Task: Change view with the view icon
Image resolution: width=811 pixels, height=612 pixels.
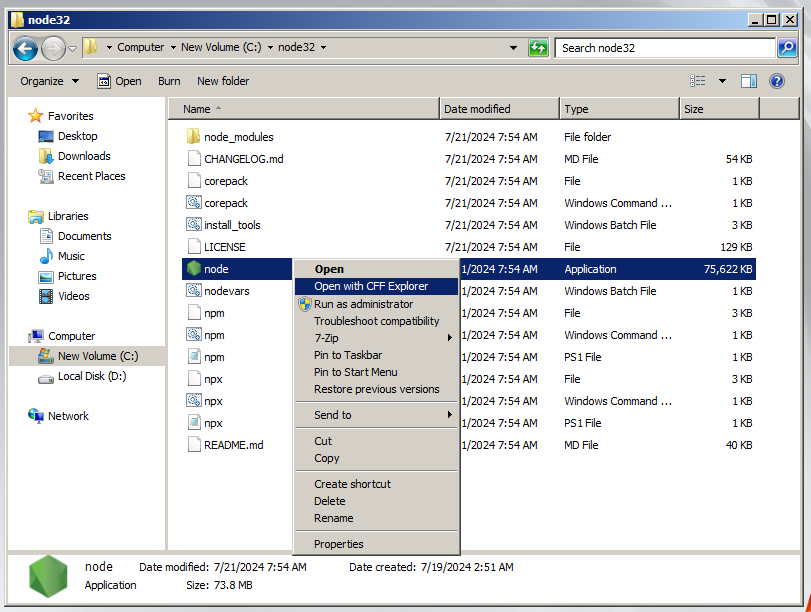Action: 698,81
